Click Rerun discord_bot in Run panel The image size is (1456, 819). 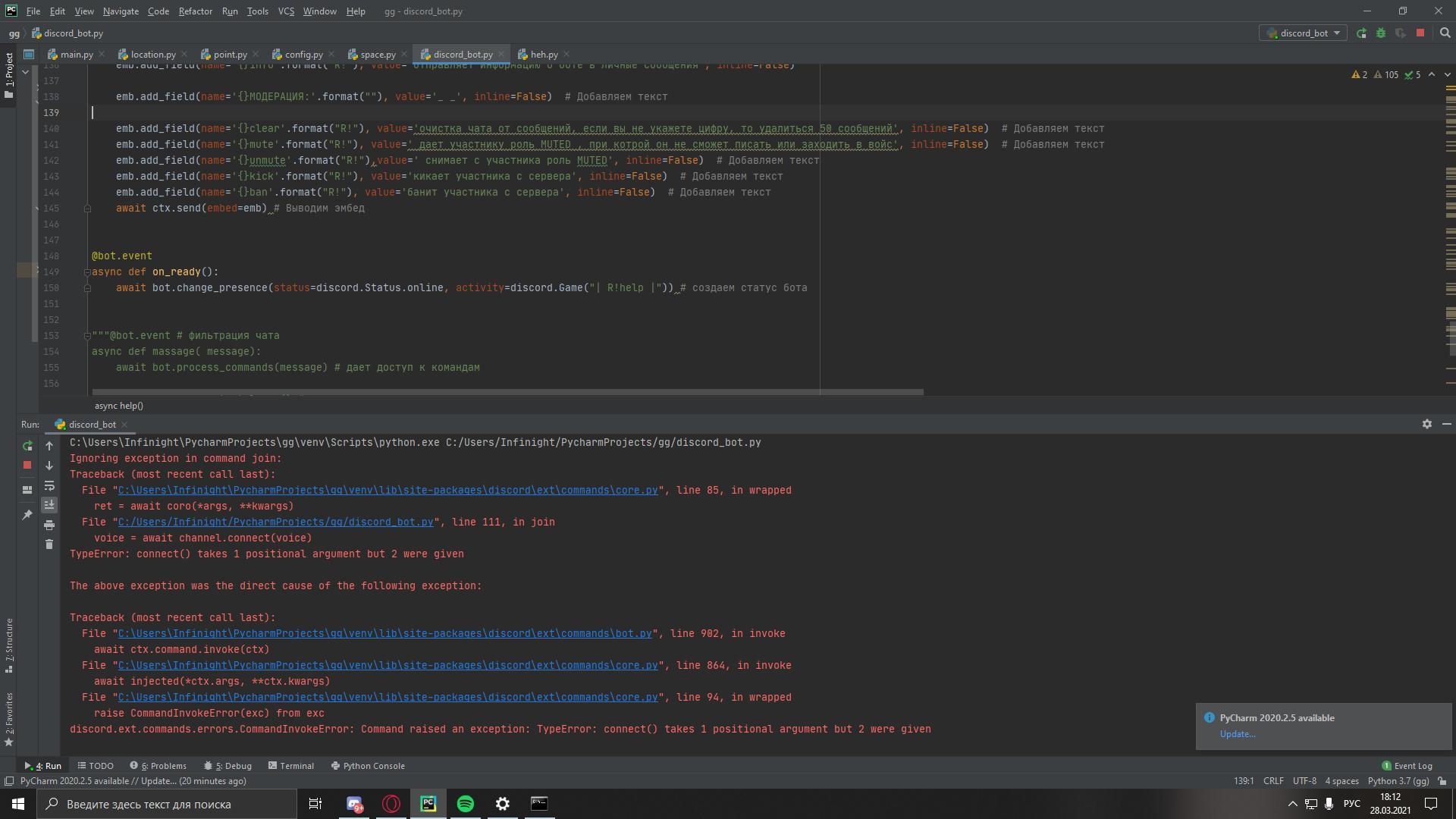pyautogui.click(x=27, y=446)
